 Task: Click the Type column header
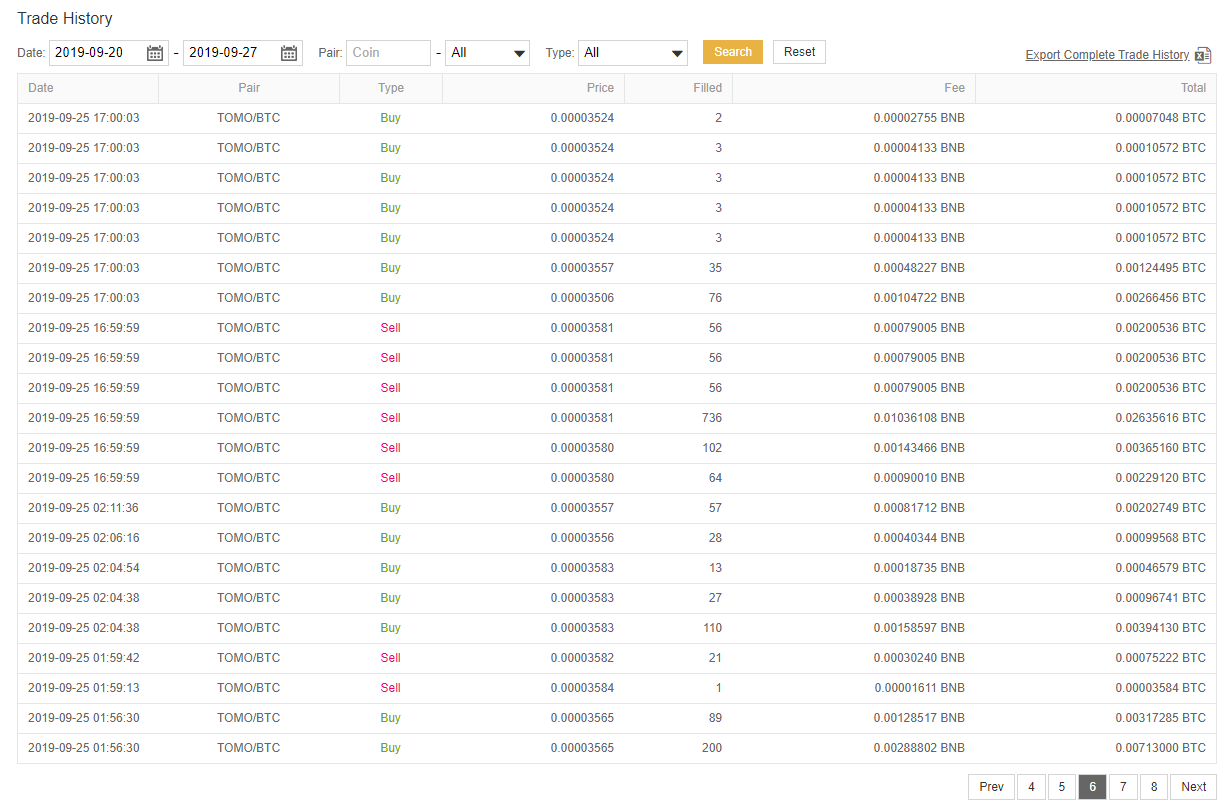391,88
